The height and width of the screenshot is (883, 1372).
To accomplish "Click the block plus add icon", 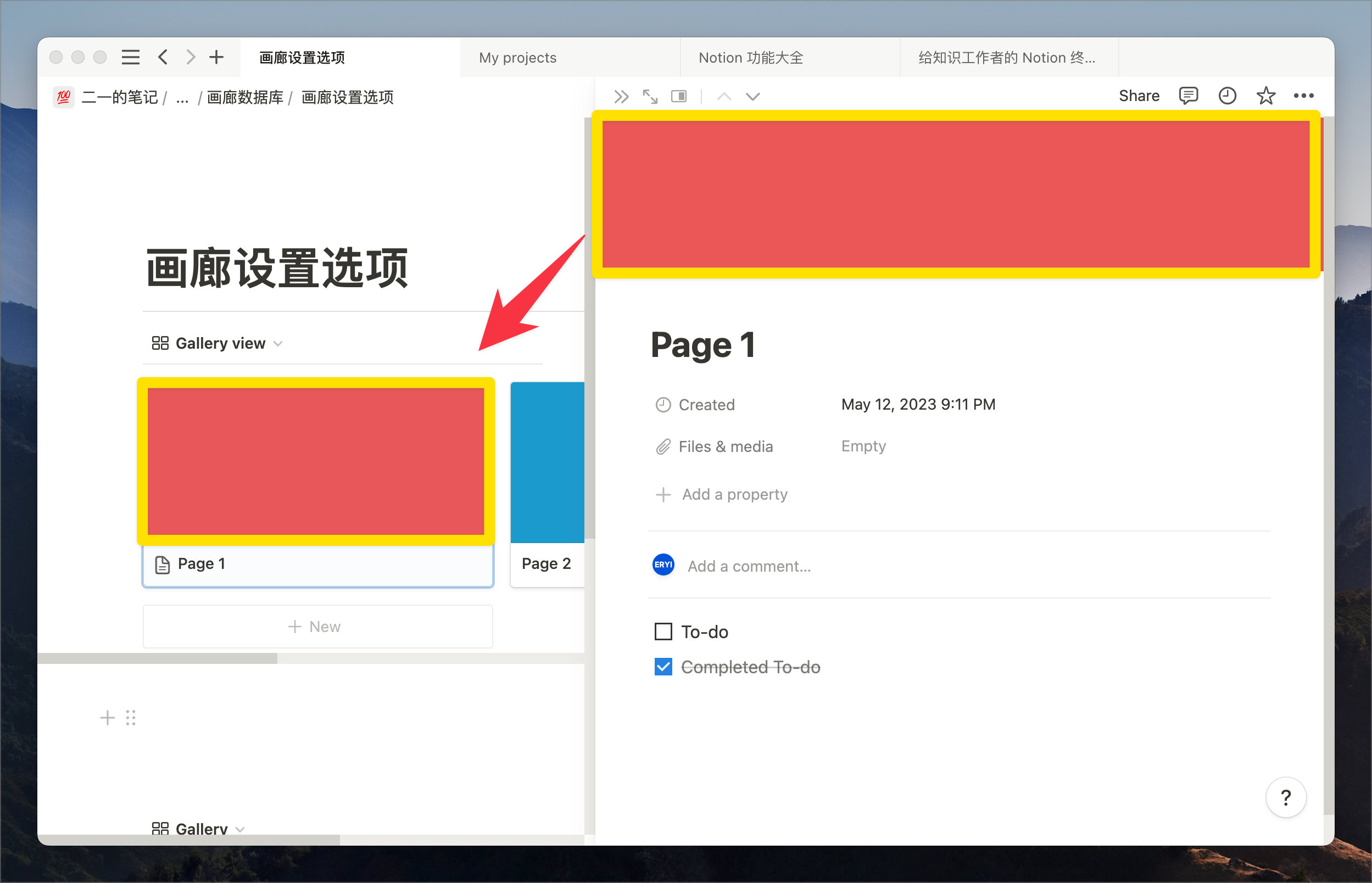I will (x=107, y=717).
